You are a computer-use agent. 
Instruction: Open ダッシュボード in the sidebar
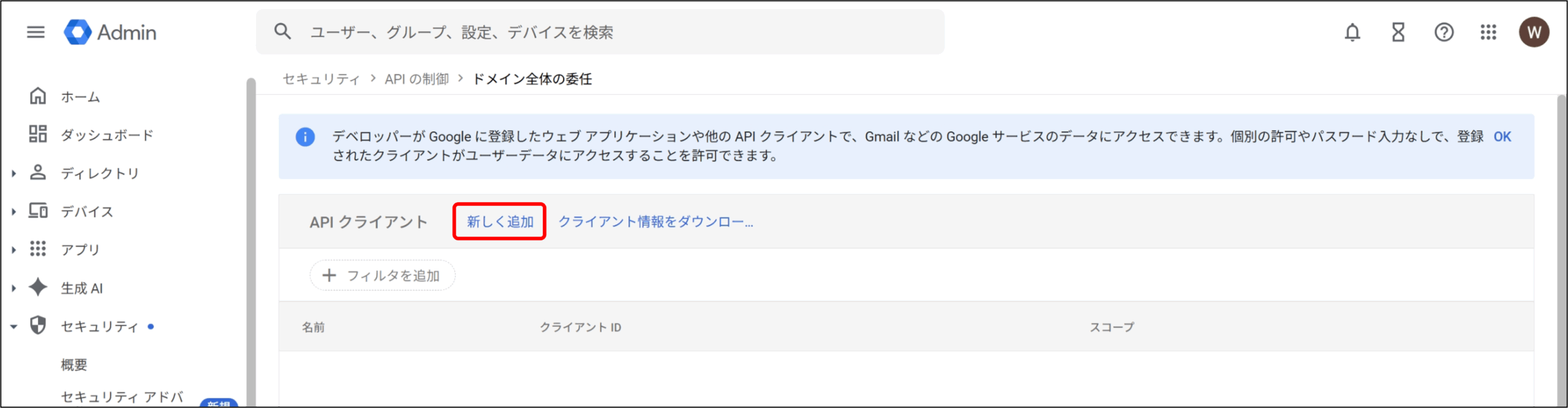(x=107, y=135)
